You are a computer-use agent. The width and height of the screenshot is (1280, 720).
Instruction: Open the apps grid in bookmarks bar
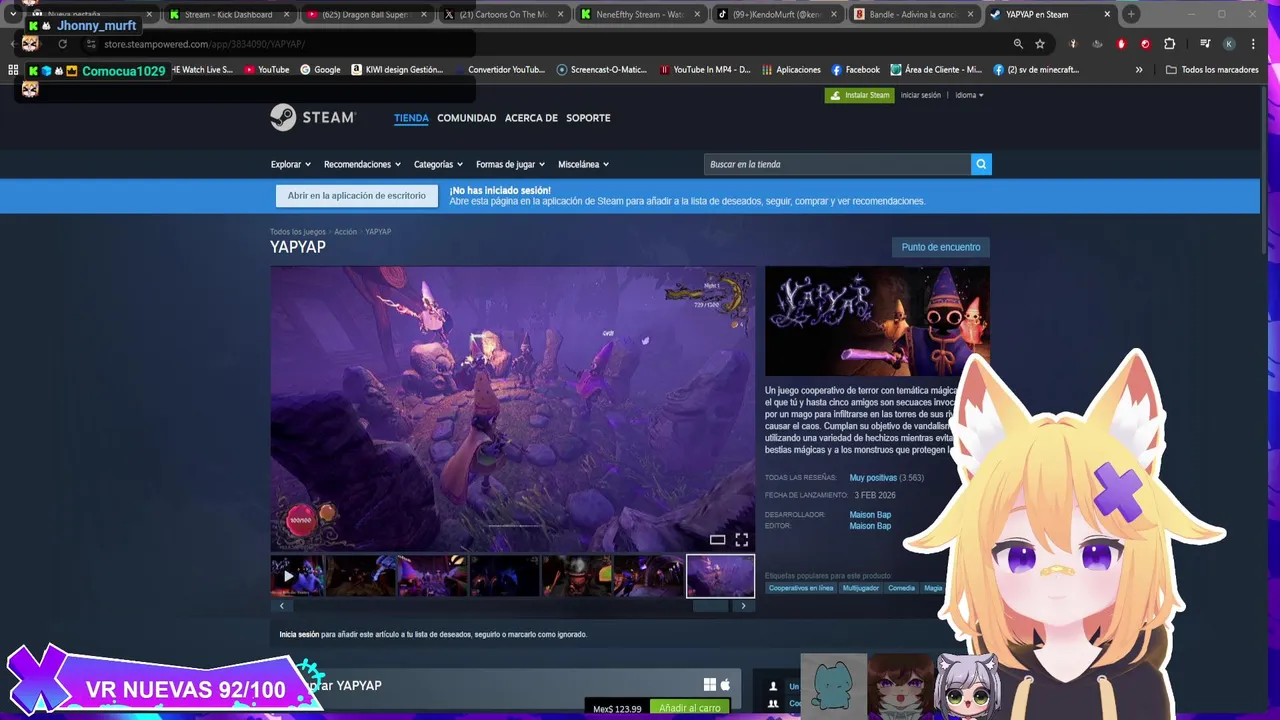click(13, 70)
